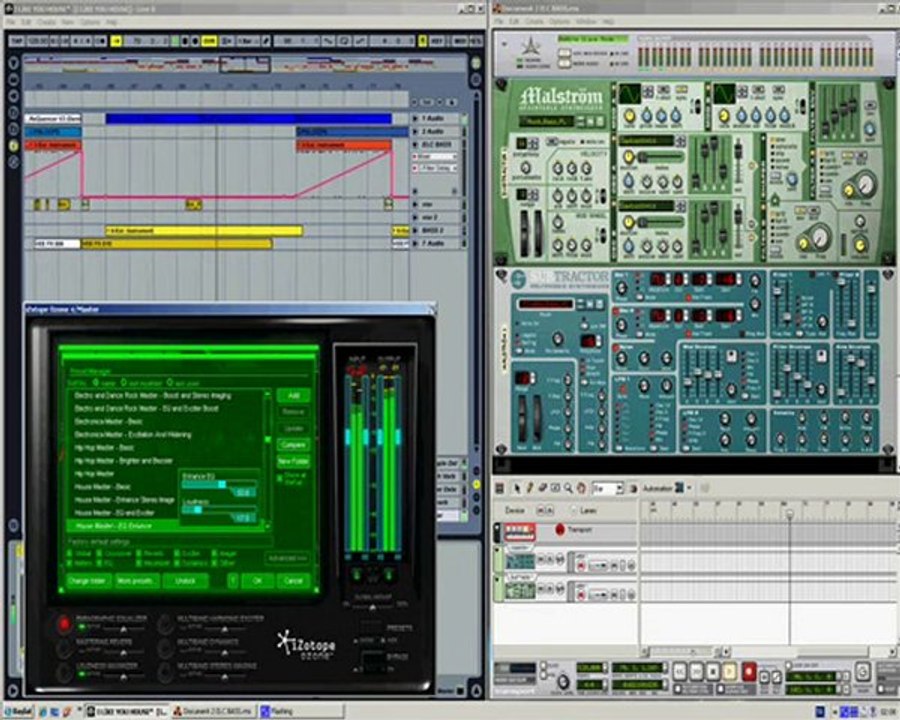The image size is (900, 720).
Task: Click the OK button in Ozone preset manager
Action: pyautogui.click(x=257, y=580)
